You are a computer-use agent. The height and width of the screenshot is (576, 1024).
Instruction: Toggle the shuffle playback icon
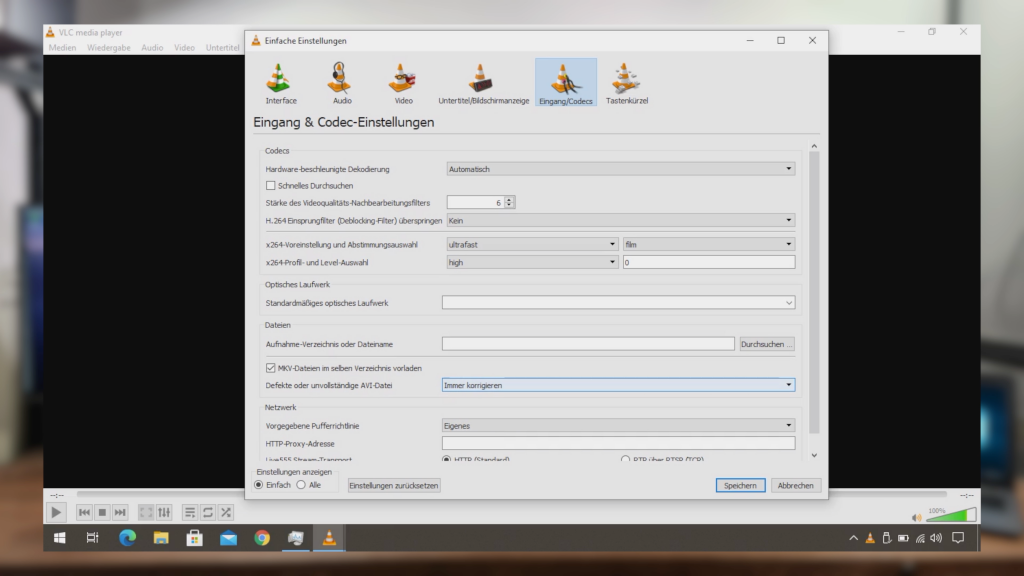point(226,512)
